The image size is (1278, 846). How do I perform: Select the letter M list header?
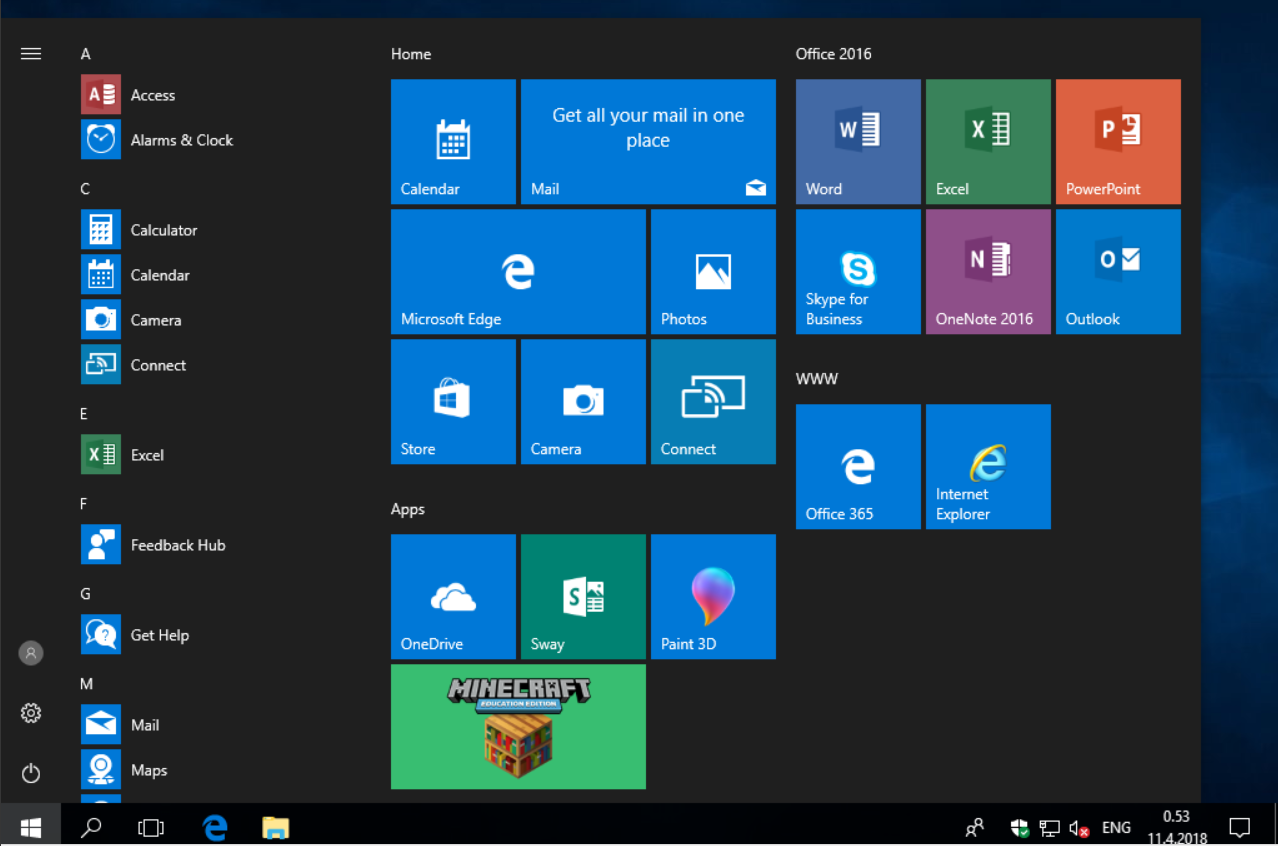point(87,684)
